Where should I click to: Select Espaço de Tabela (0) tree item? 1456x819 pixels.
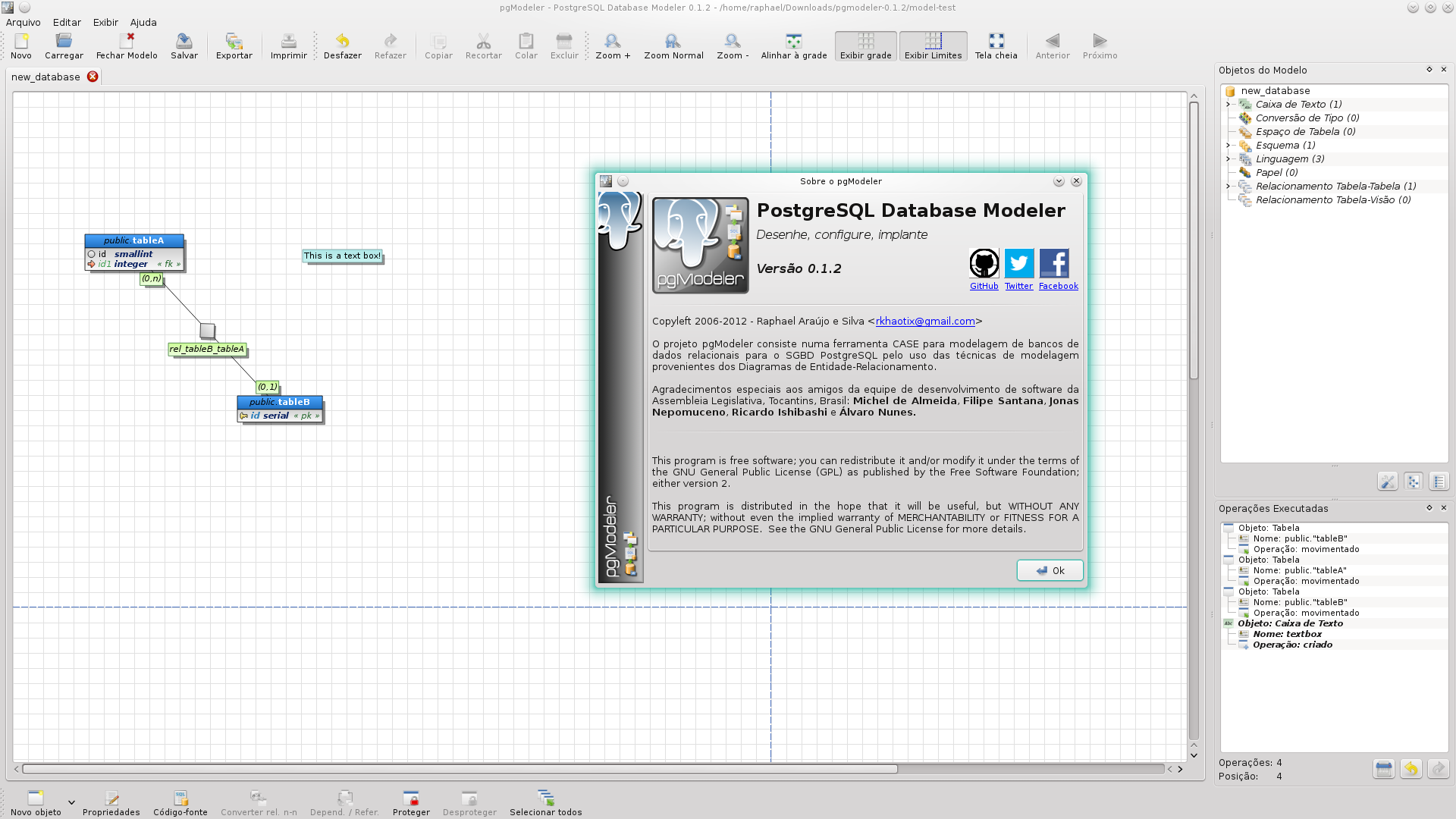1305,132
